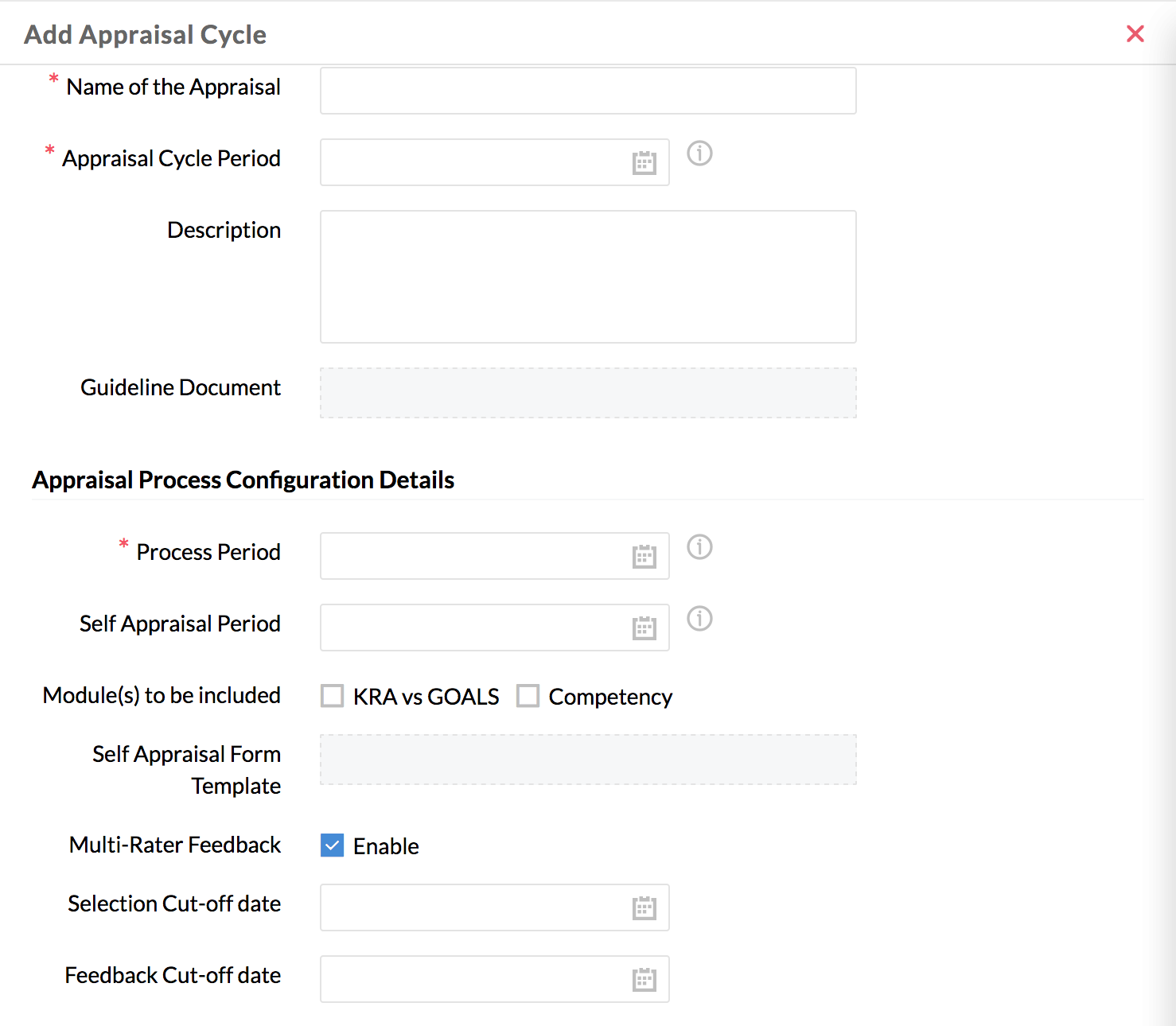Screen dimensions: 1176x1026
Task: Click the Name of the Appraisal field
Action: pos(588,91)
